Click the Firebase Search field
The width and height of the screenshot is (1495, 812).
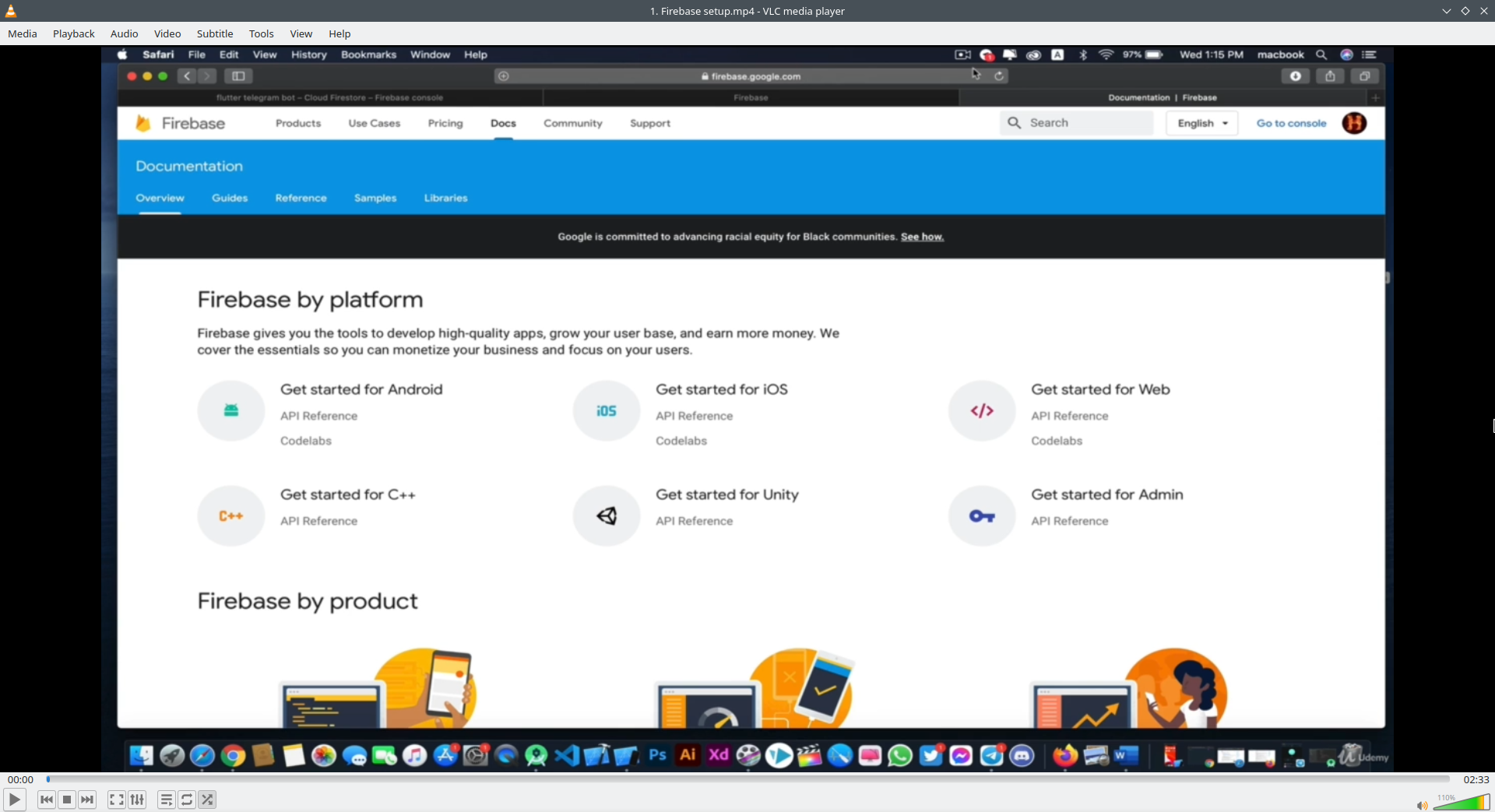point(1077,123)
